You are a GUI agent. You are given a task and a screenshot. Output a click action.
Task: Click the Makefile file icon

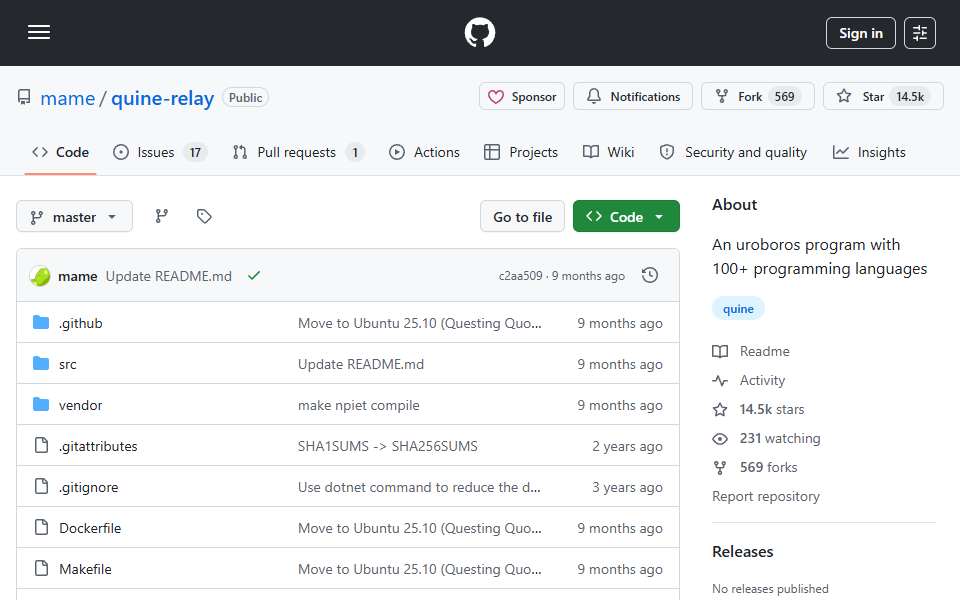(x=41, y=568)
